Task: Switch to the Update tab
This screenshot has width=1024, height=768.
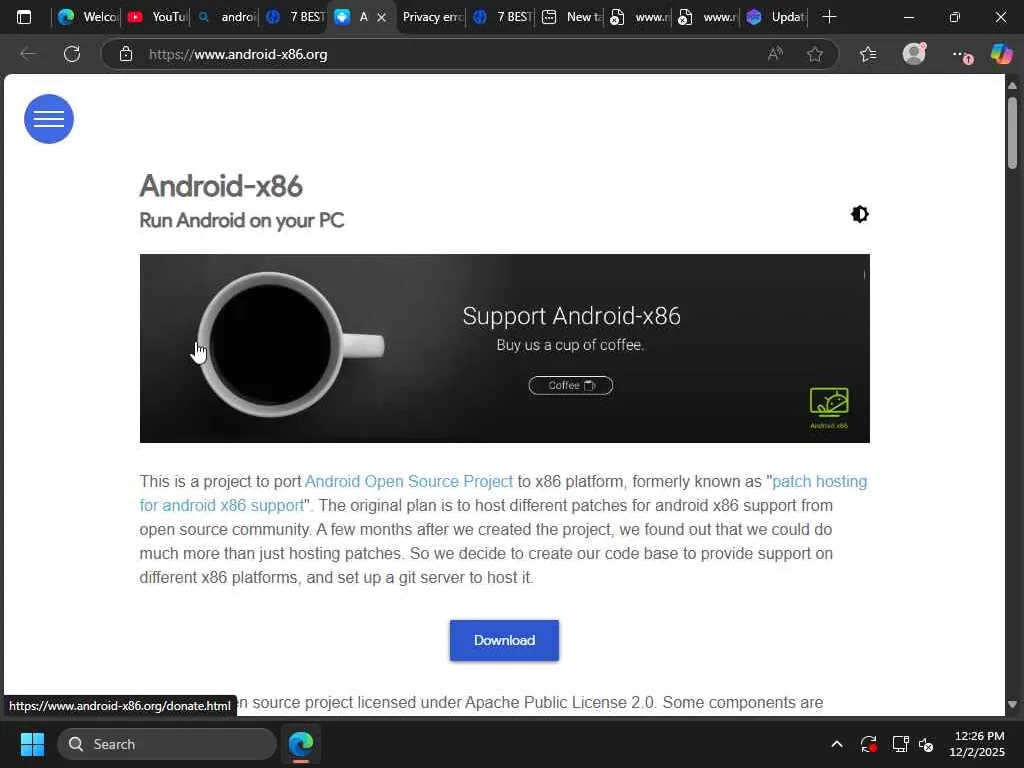Action: point(776,17)
